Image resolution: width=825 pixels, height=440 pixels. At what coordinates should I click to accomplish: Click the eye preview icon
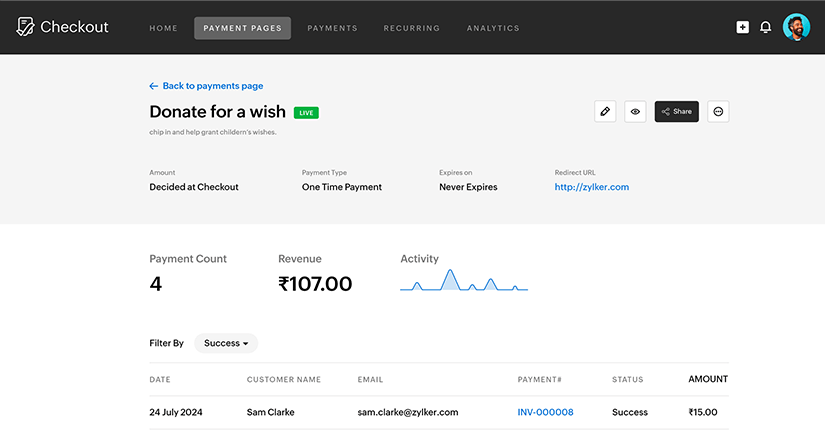[x=635, y=112]
